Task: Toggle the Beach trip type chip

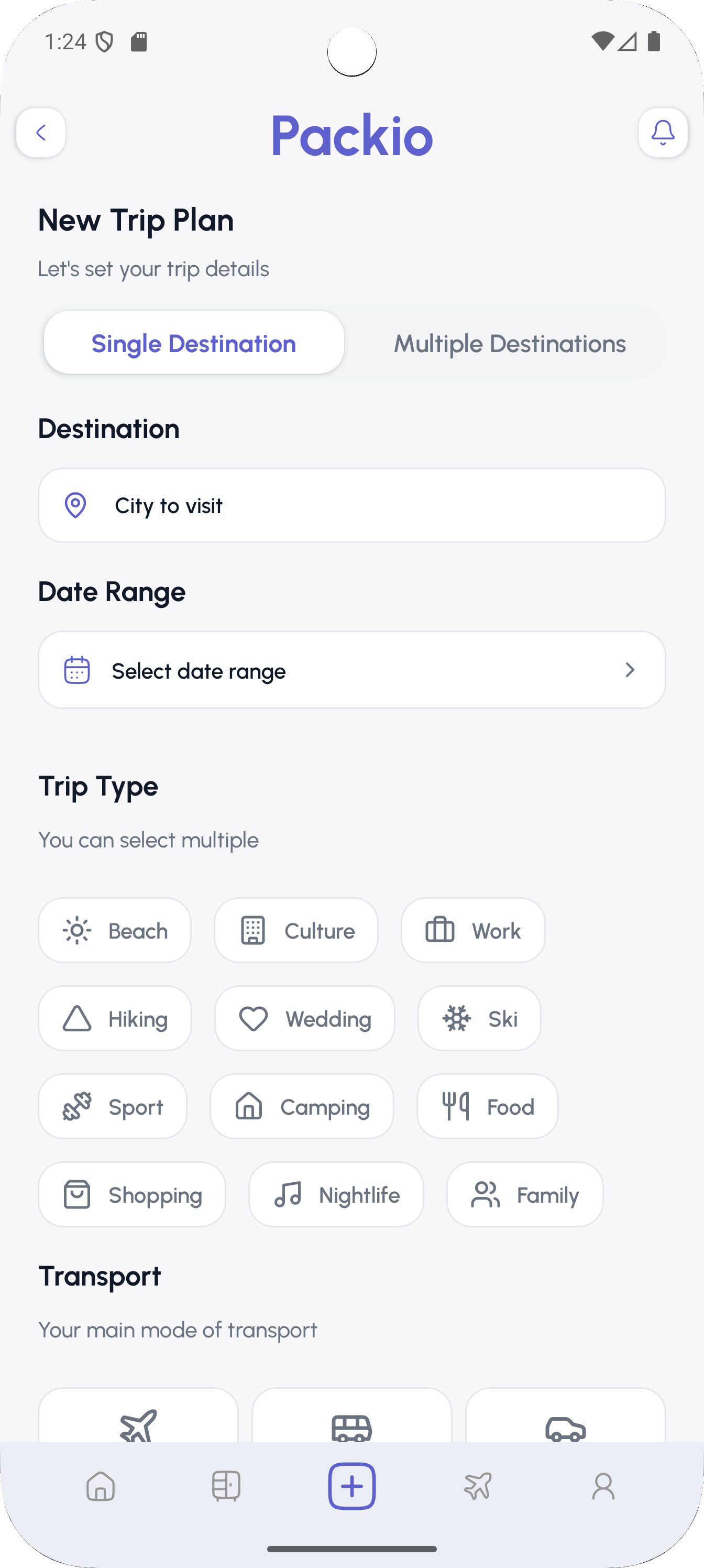Action: [x=114, y=930]
